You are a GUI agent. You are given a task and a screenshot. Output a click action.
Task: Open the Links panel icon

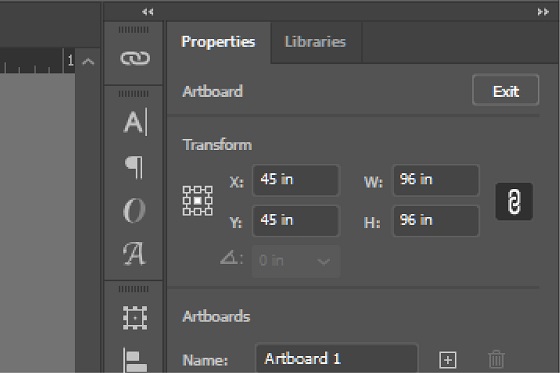point(135,58)
